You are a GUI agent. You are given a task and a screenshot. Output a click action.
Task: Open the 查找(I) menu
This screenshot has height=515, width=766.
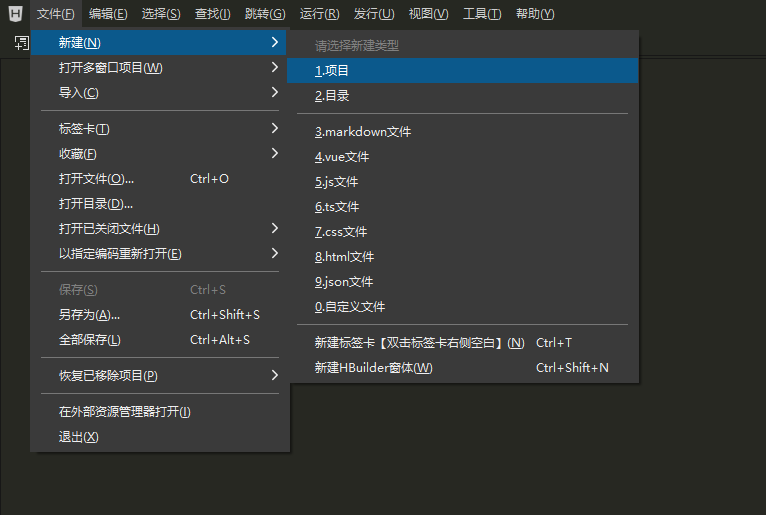(x=213, y=14)
